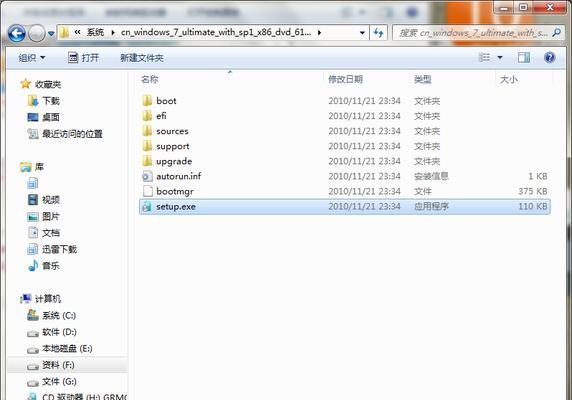Open the help question mark icon
This screenshot has height=400, width=572.
(x=549, y=57)
